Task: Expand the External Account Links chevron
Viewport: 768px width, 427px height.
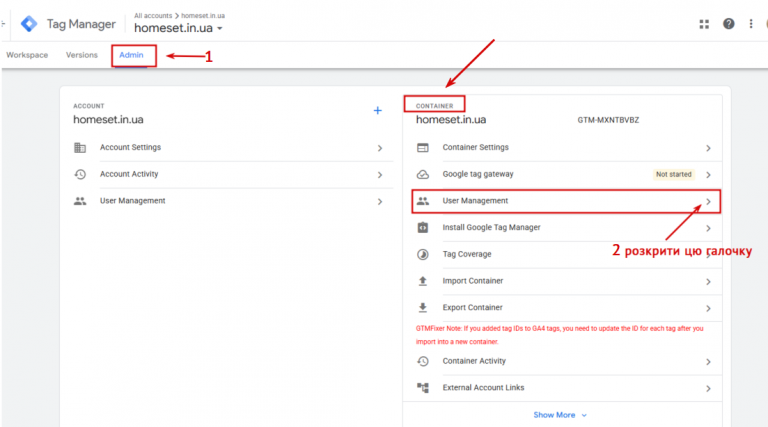Action: click(x=708, y=388)
